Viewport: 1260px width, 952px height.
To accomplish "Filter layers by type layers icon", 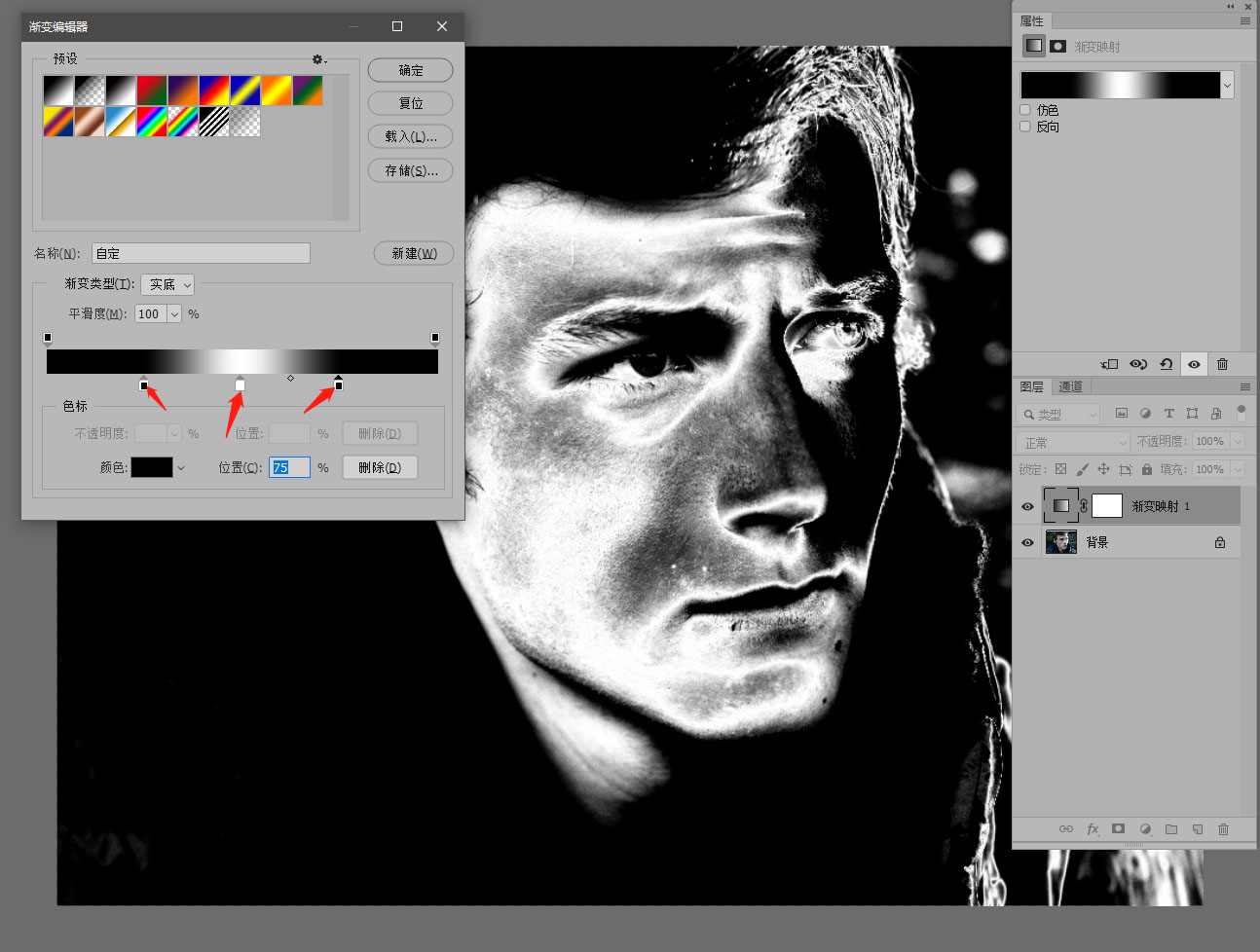I will [1168, 414].
